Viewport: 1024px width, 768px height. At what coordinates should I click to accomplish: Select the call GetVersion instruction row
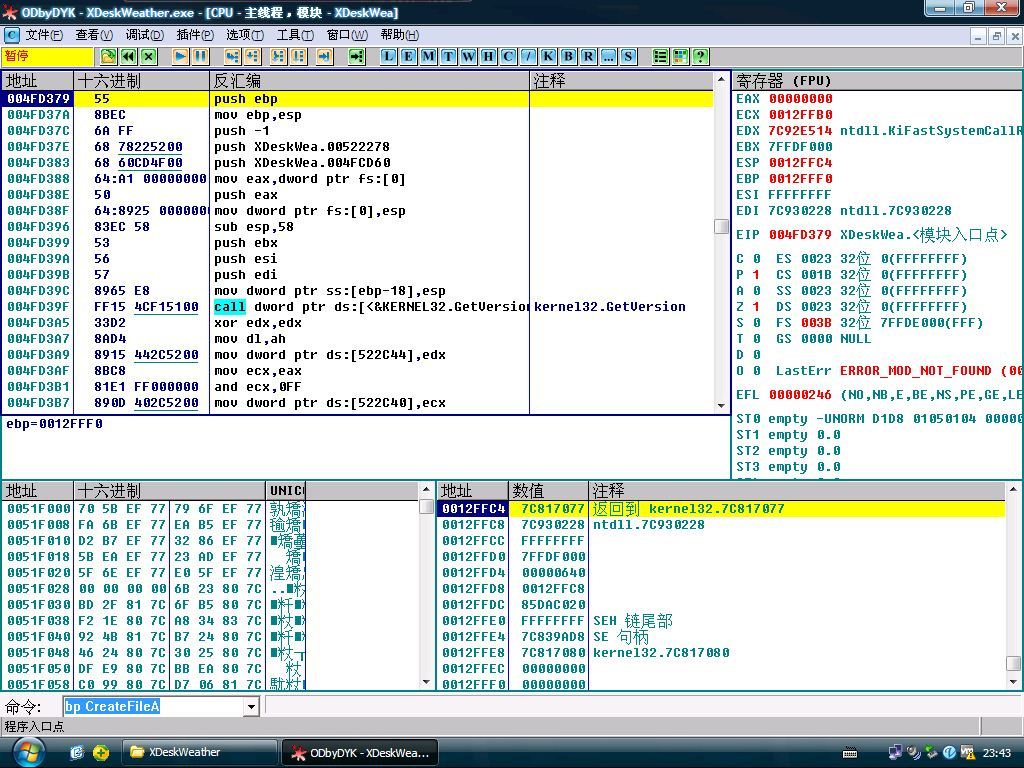tap(370, 307)
